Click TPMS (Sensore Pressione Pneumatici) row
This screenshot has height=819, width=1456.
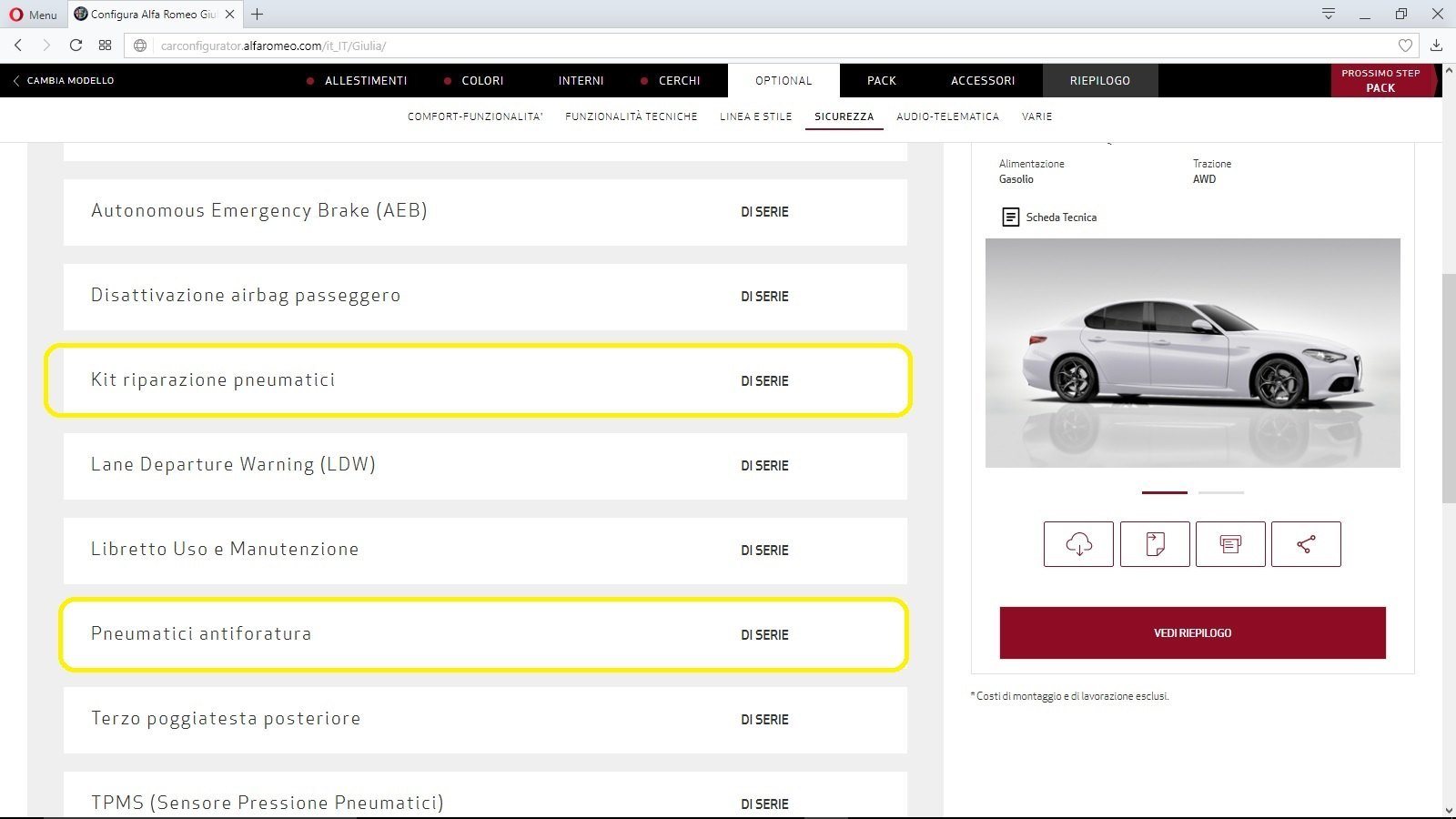pyautogui.click(x=485, y=794)
